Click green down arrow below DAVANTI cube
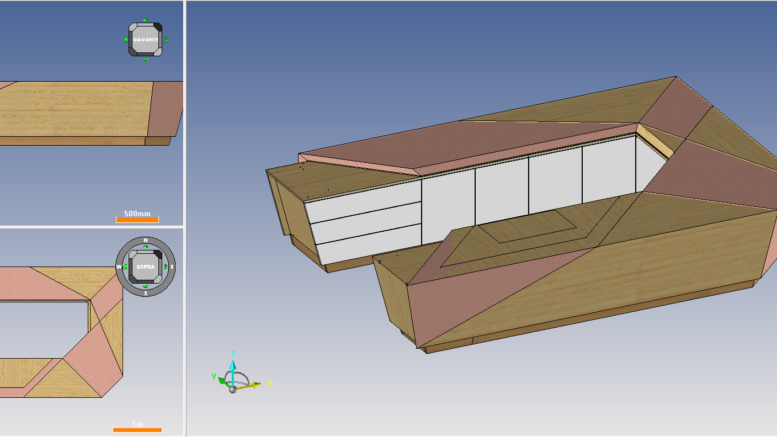Screen dimensions: 777x437 pyautogui.click(x=145, y=60)
